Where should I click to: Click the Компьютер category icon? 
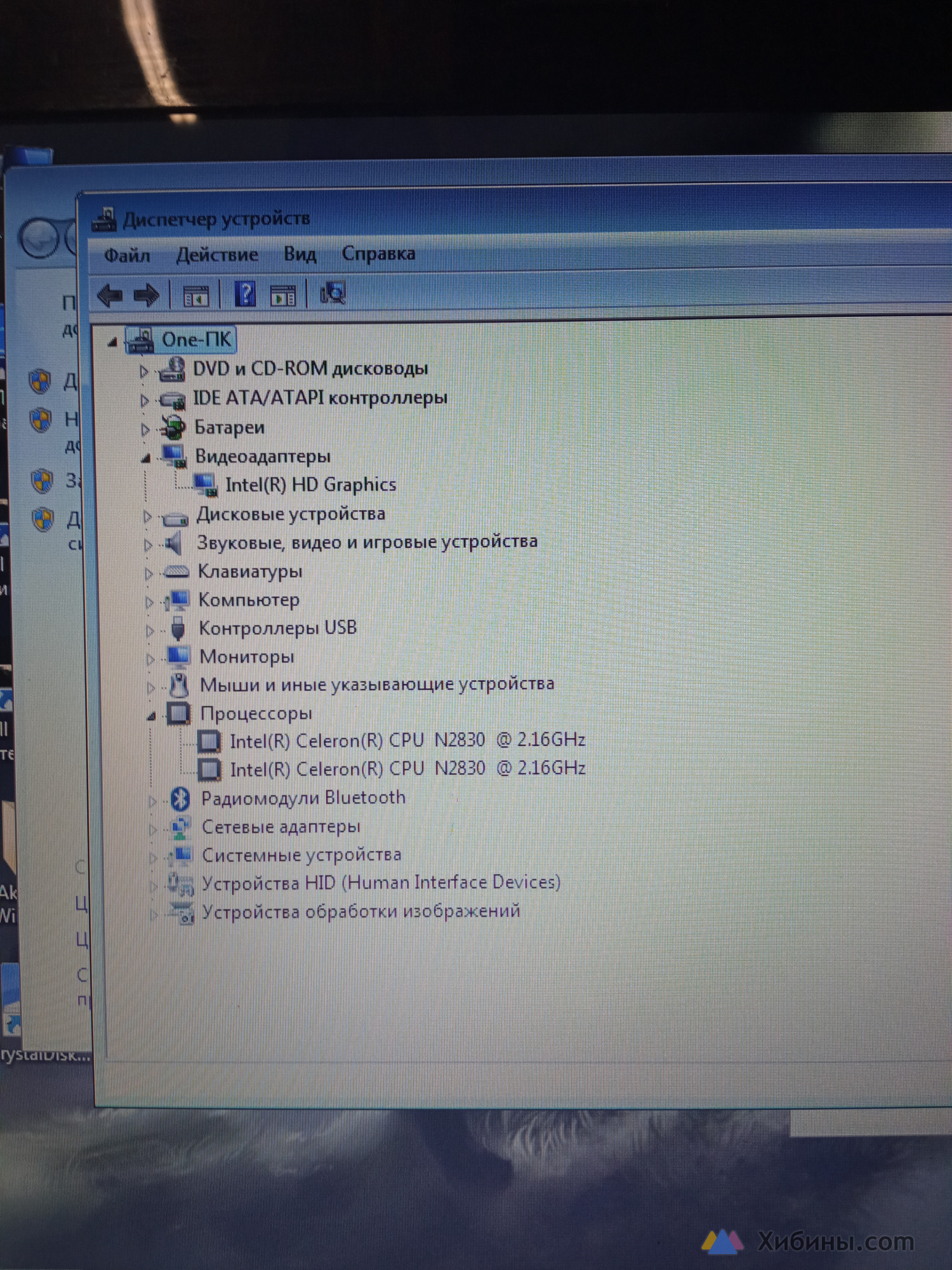177,601
